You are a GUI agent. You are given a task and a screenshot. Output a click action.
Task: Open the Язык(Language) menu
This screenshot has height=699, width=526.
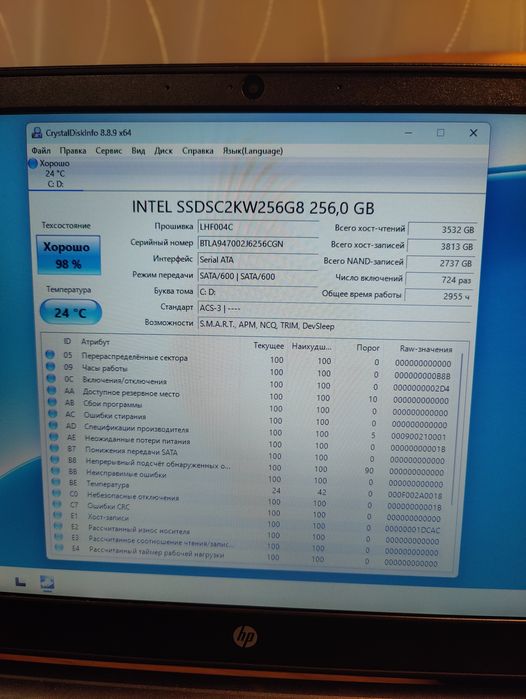pos(253,151)
